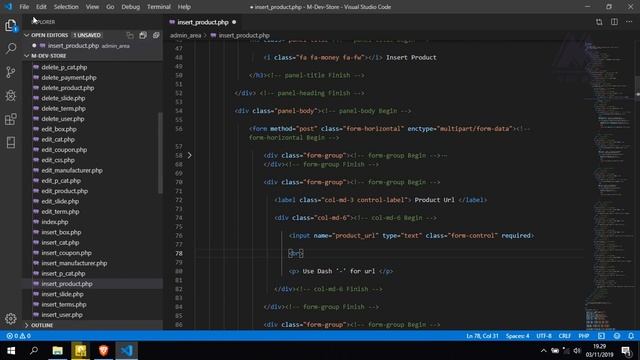Open File Explorer from taskbar

click(58, 351)
